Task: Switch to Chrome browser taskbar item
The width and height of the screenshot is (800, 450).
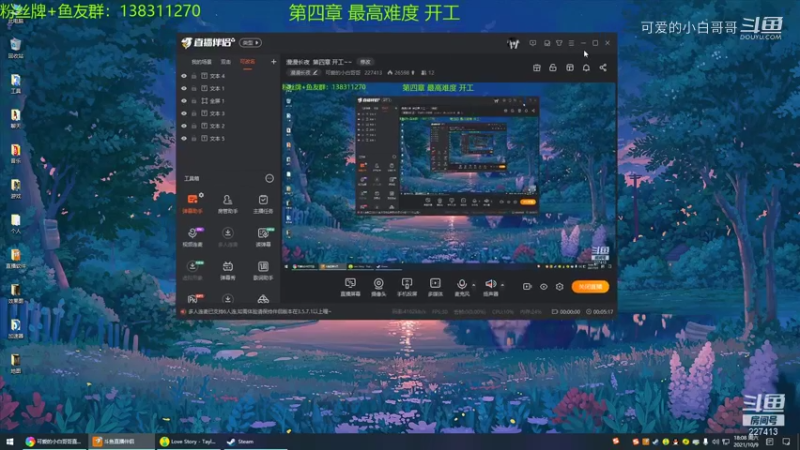Action: pyautogui.click(x=54, y=441)
